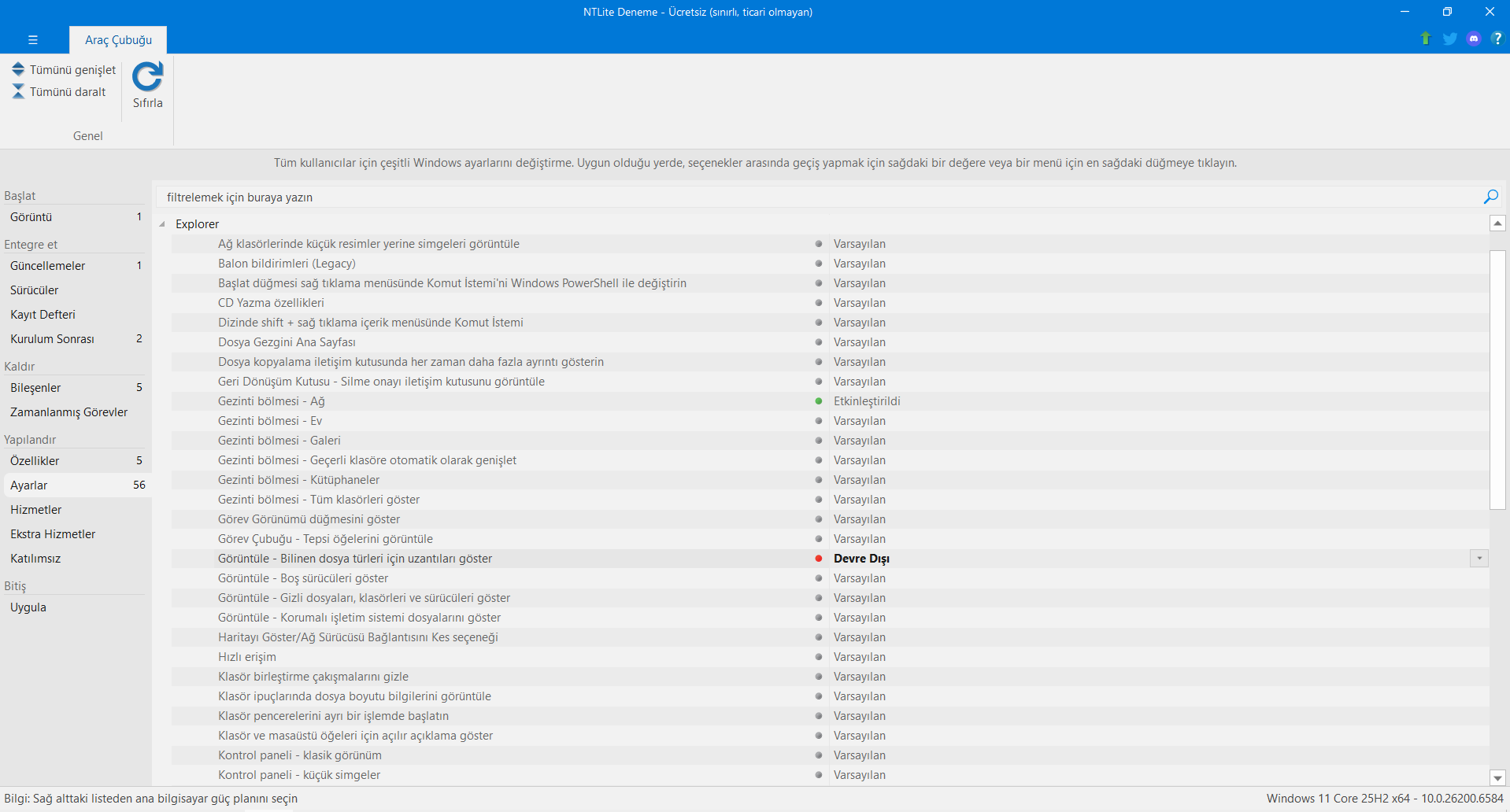Click the Tümünü genişlet button label

point(72,70)
